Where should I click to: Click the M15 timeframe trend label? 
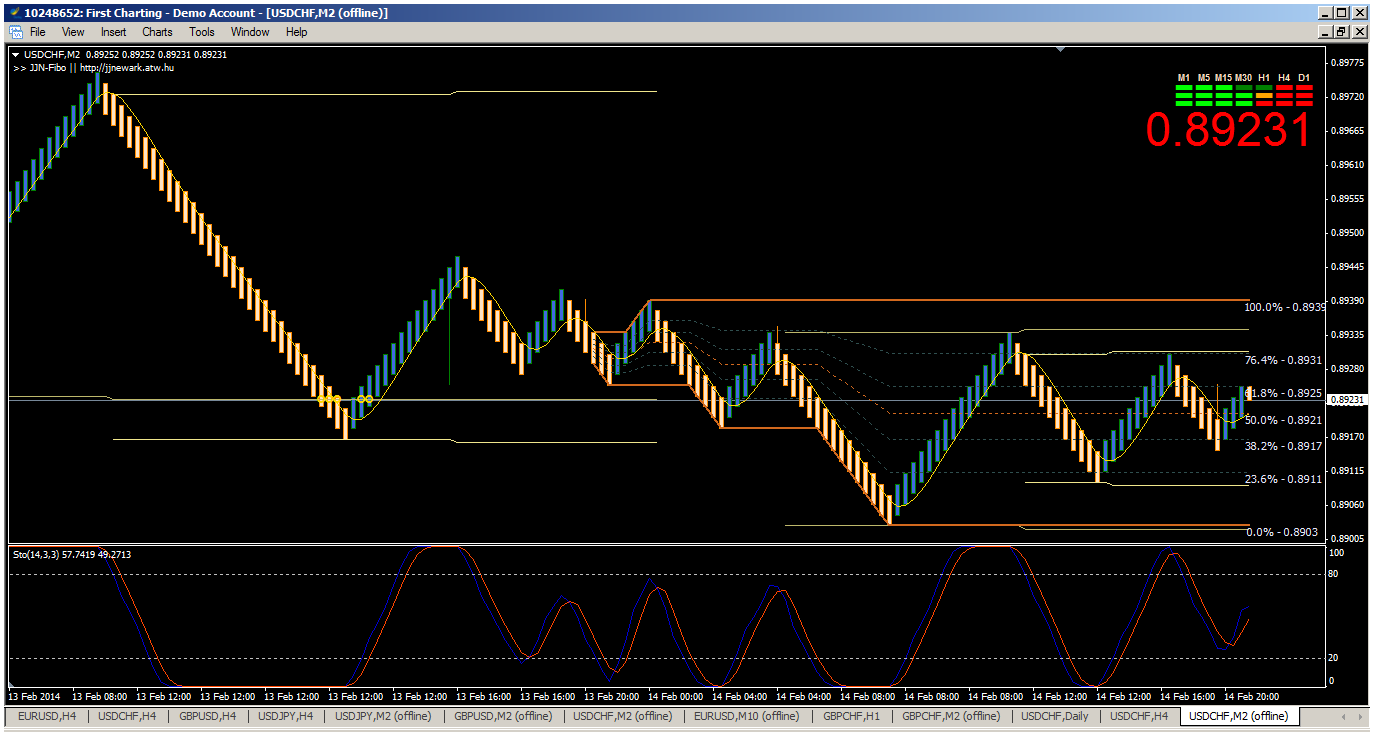(1224, 78)
